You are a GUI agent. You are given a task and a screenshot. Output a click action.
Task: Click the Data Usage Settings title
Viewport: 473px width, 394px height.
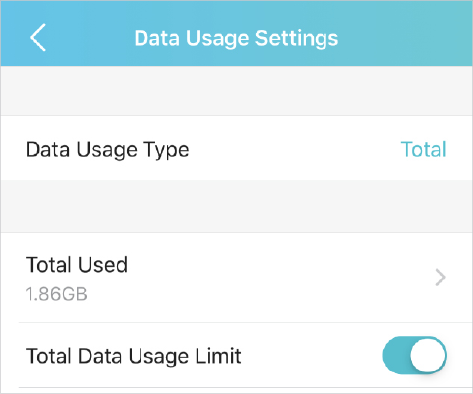[x=236, y=38]
